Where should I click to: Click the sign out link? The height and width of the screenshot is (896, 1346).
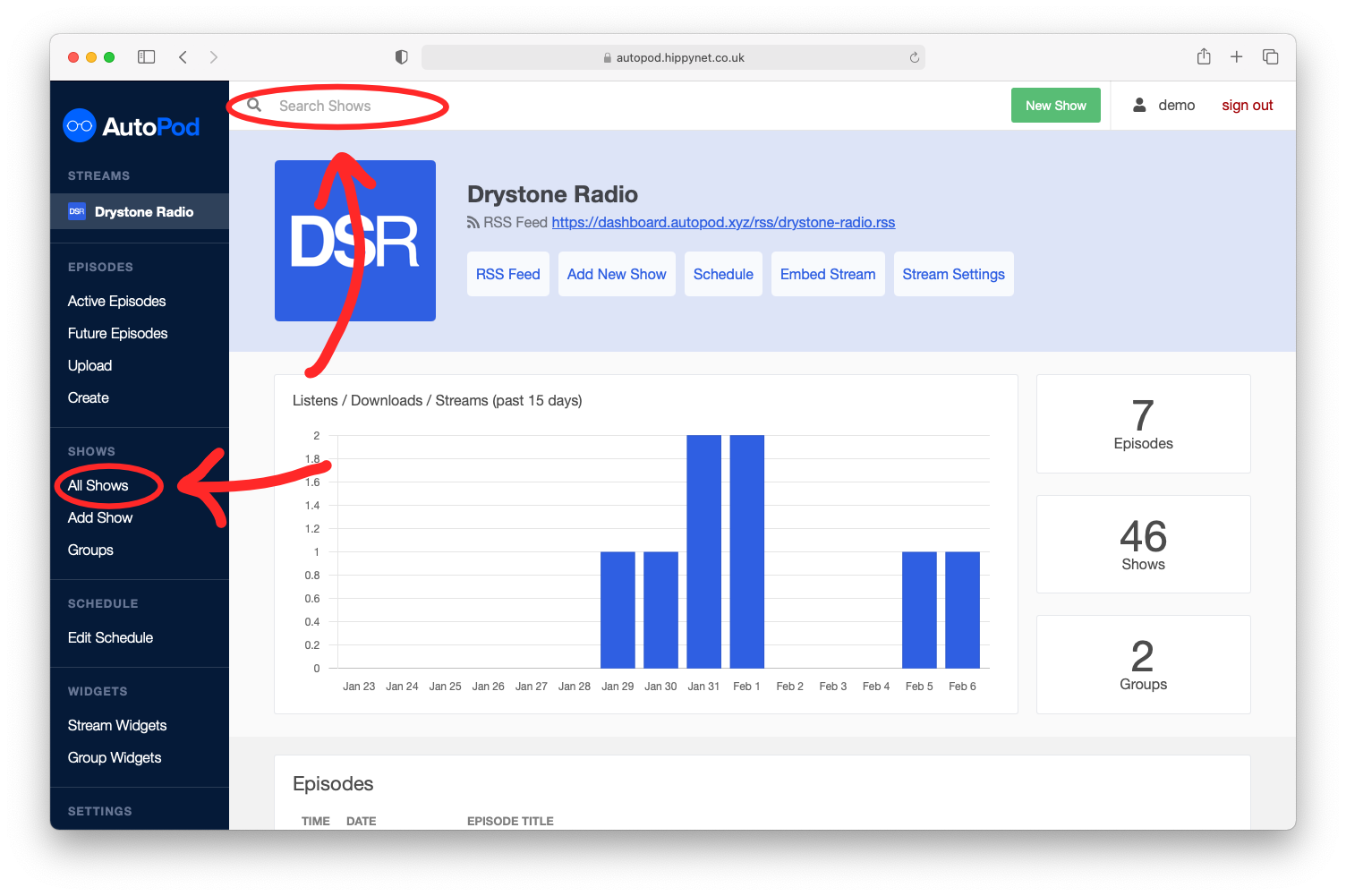pos(1248,105)
